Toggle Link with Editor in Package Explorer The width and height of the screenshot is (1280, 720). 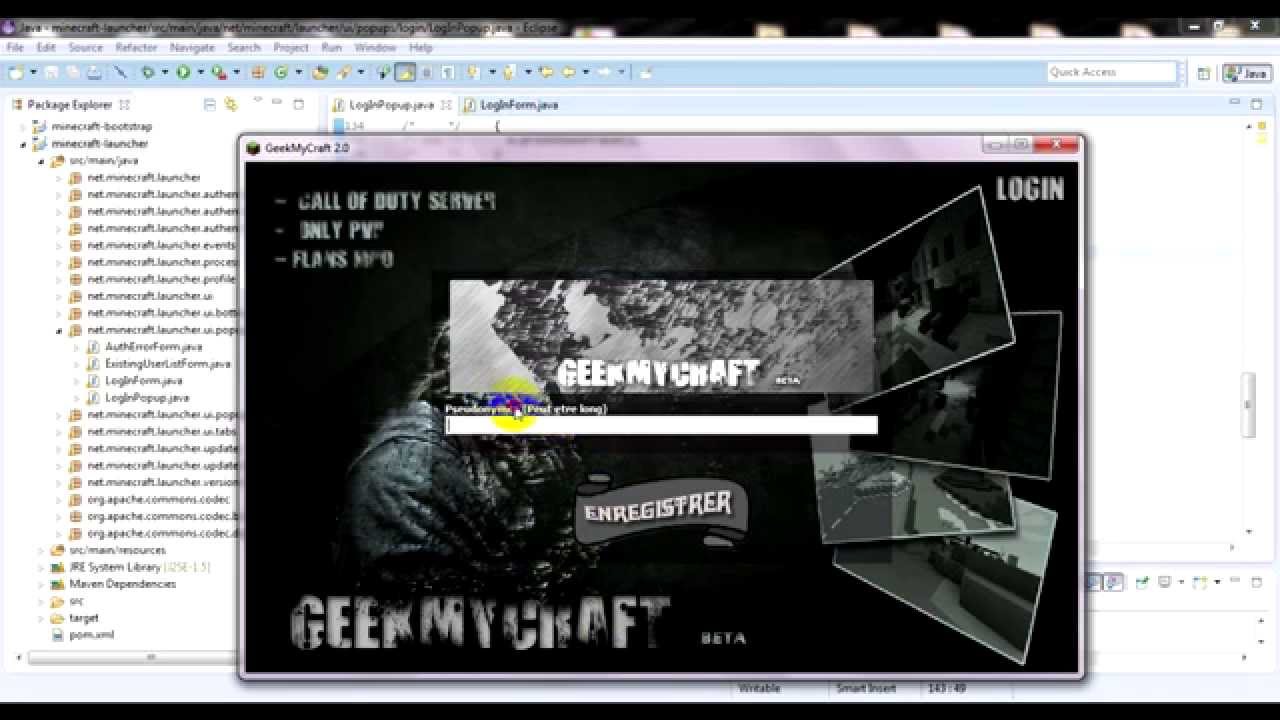pyautogui.click(x=231, y=104)
